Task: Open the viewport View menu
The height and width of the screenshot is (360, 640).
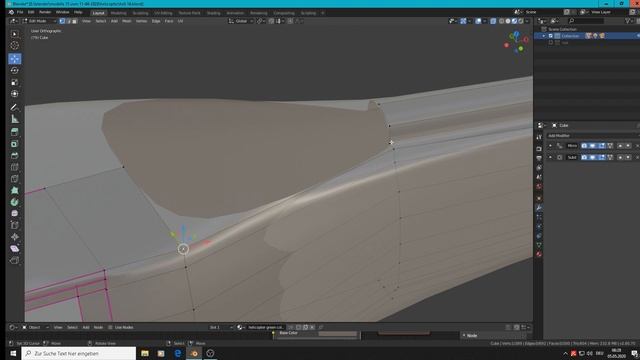Action: [86, 21]
